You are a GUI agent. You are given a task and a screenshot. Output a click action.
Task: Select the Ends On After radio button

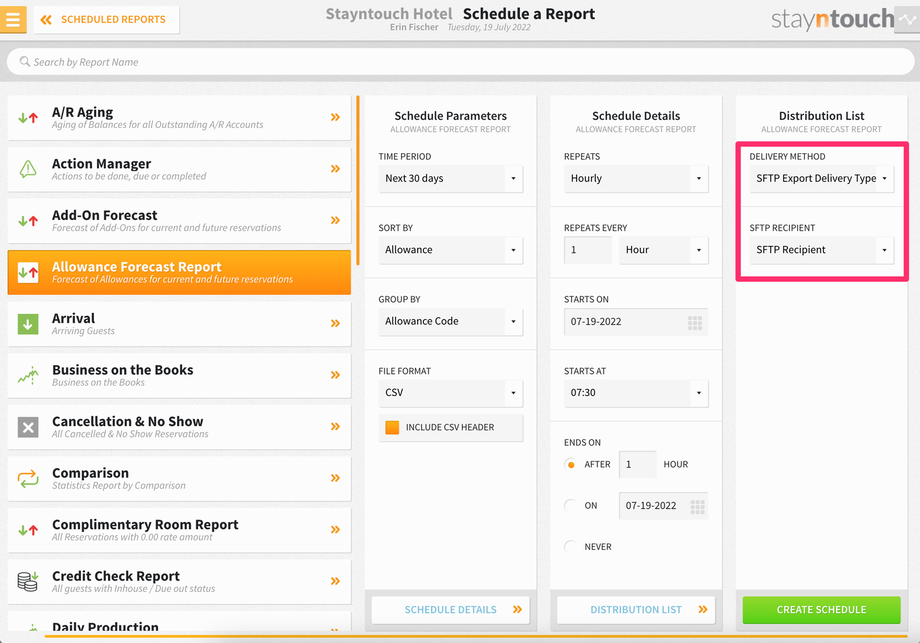click(x=570, y=465)
